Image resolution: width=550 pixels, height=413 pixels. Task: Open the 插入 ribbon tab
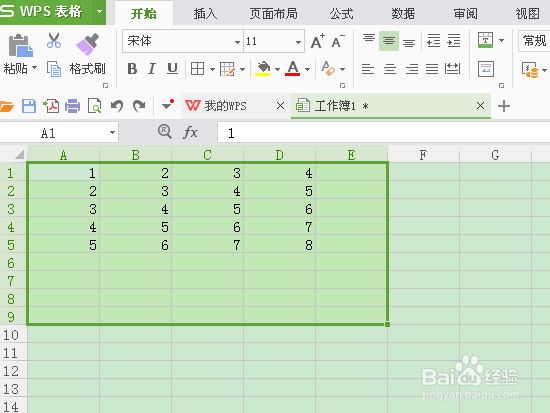click(205, 14)
